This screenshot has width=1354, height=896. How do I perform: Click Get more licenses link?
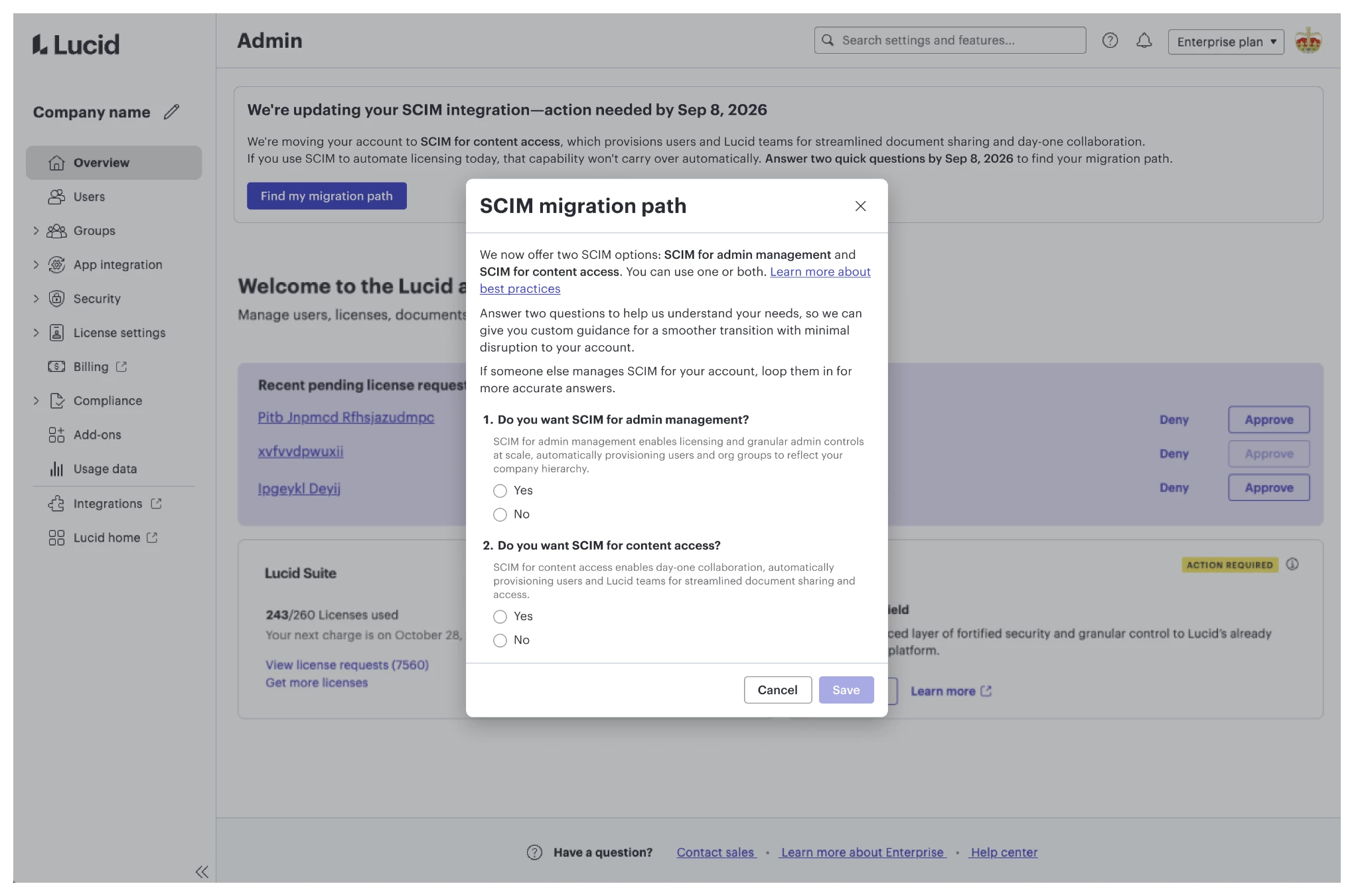317,682
